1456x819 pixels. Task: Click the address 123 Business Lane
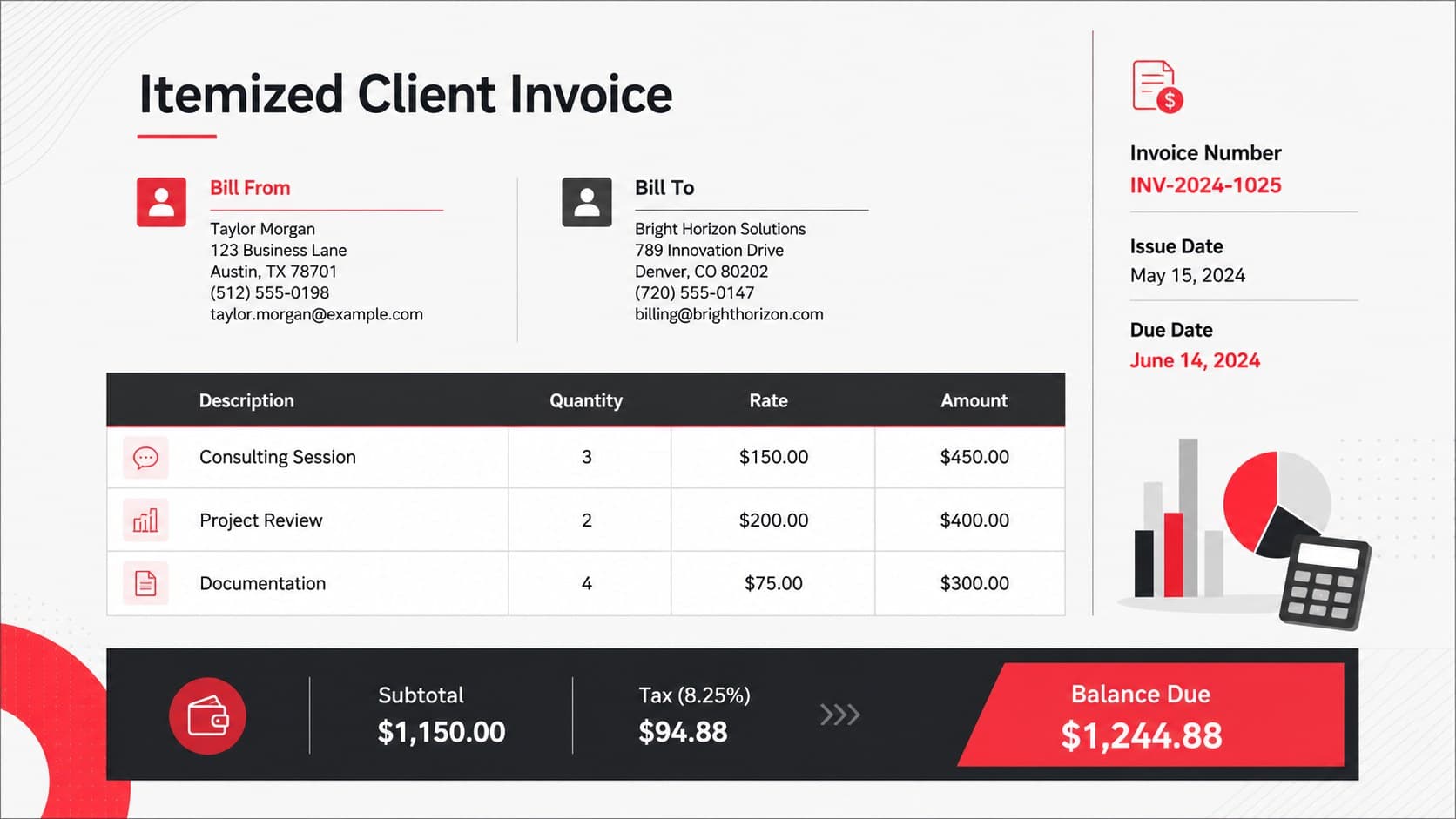pyautogui.click(x=278, y=250)
